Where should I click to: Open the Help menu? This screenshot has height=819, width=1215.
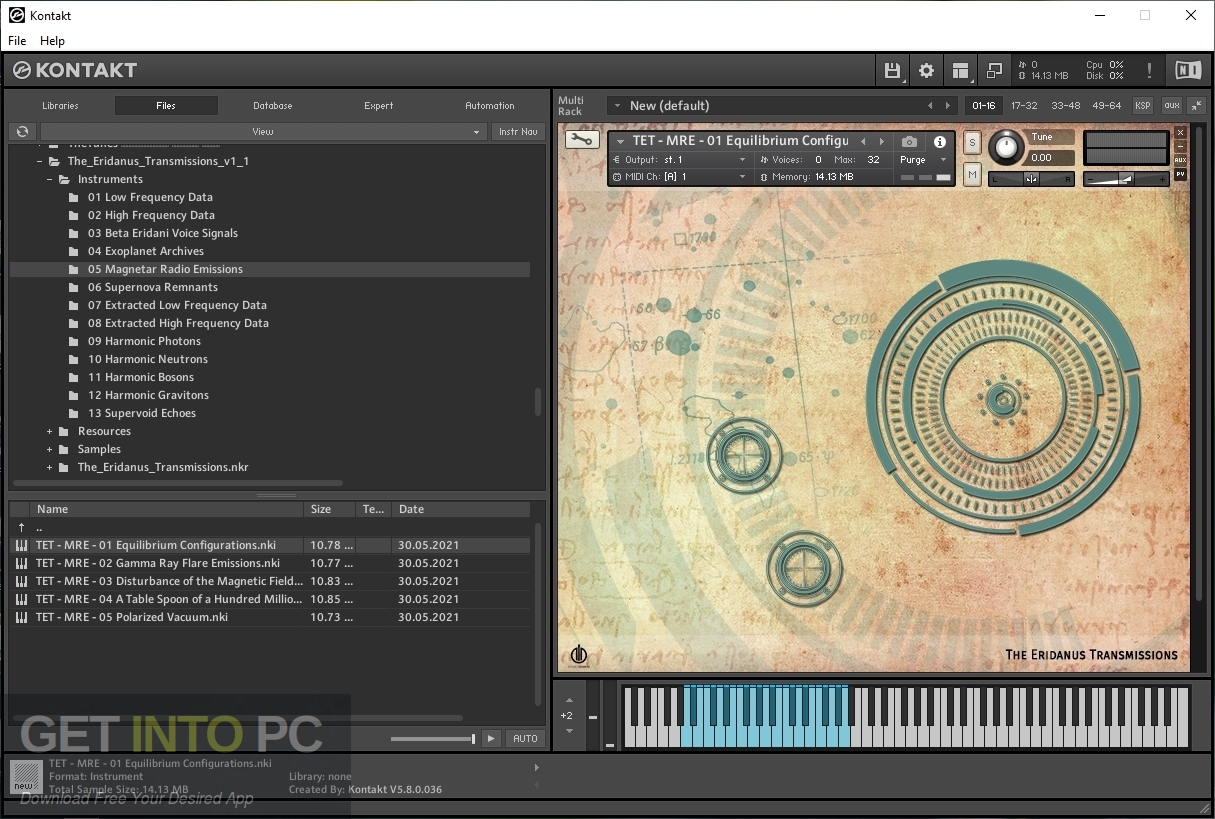(52, 41)
